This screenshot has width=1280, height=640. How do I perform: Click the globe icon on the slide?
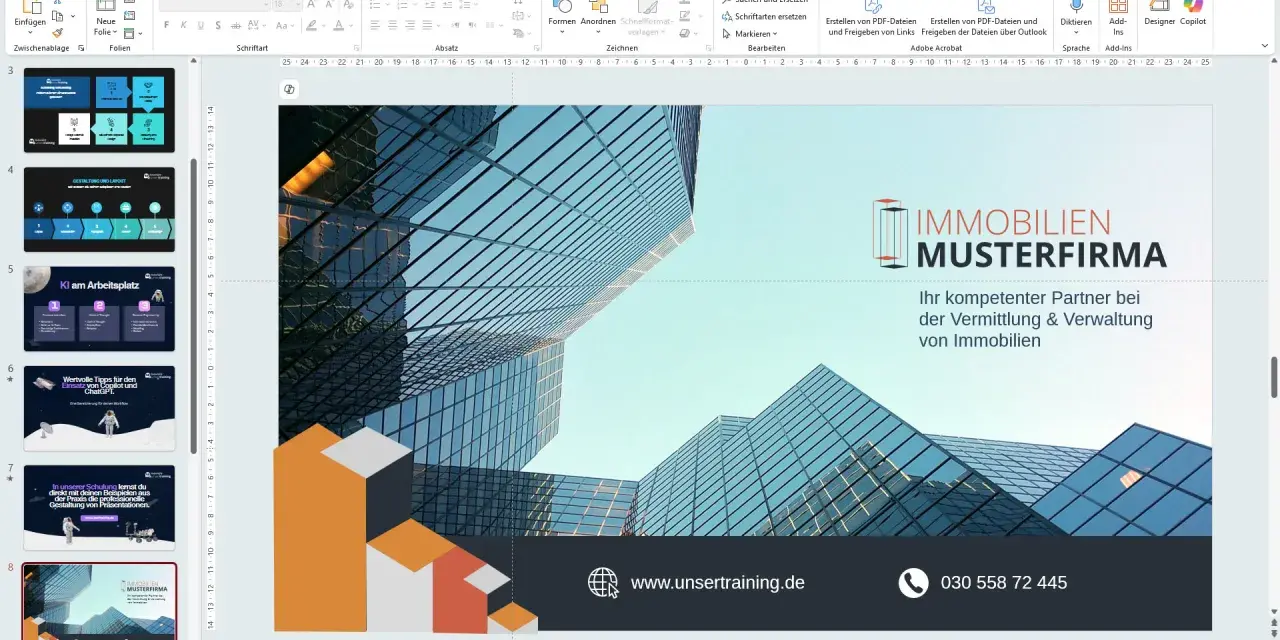click(603, 582)
